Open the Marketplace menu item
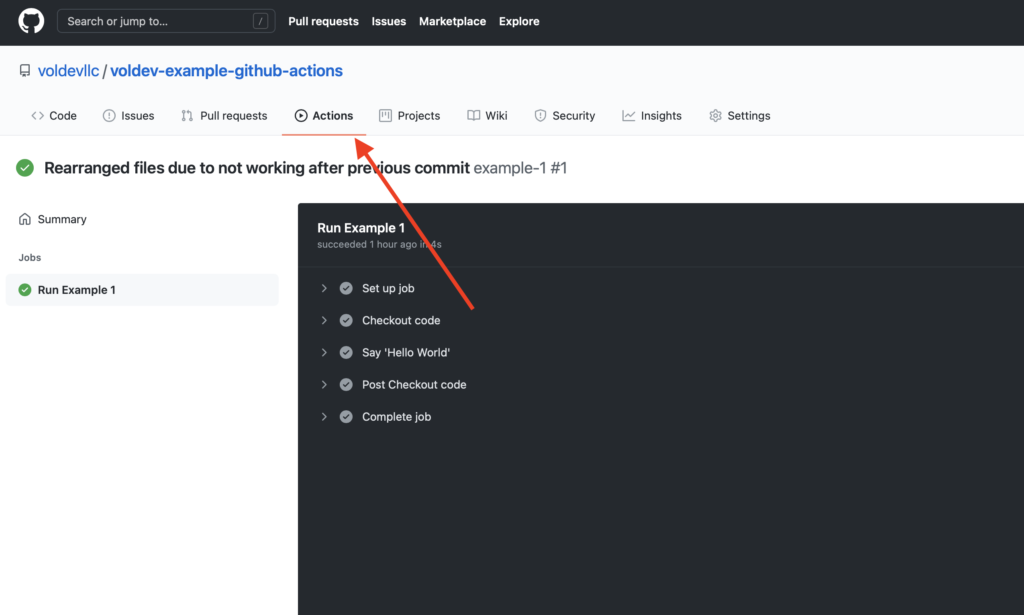Viewport: 1024px width, 615px height. 452,20
